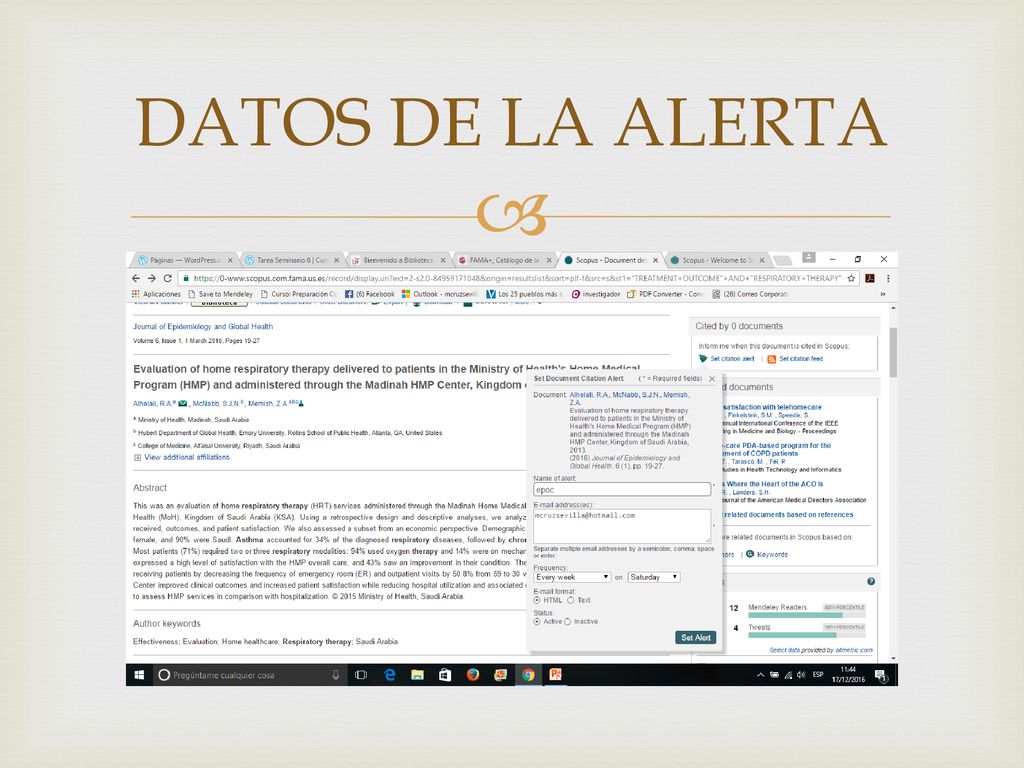Click the page vertical scrollbar thumb

[893, 353]
